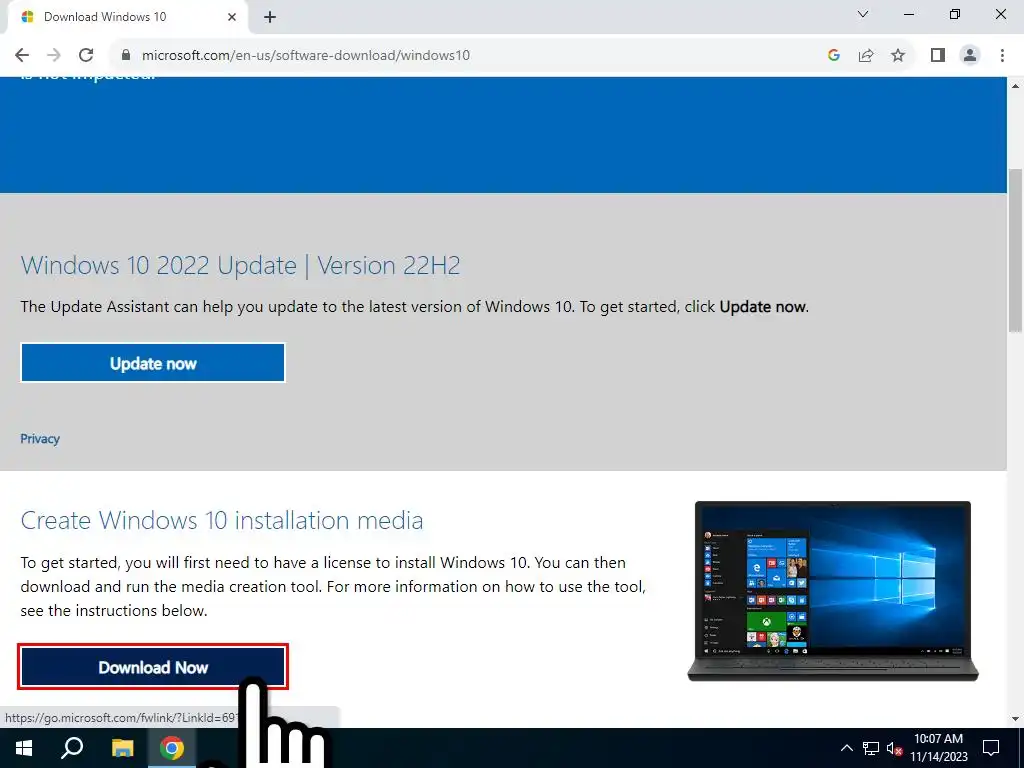View site security lock information
This screenshot has width=1024, height=768.
pyautogui.click(x=126, y=56)
